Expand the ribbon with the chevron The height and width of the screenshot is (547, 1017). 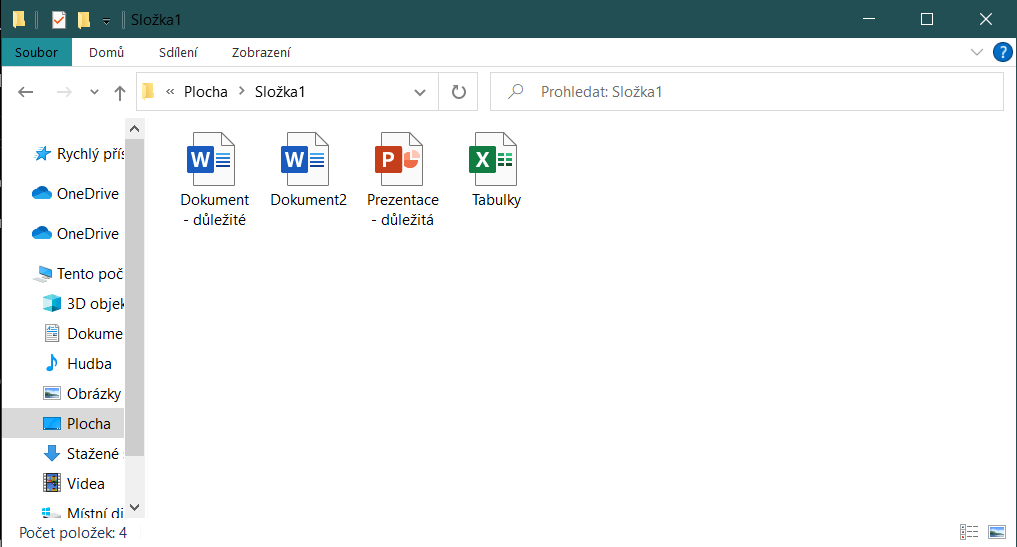(x=976, y=52)
